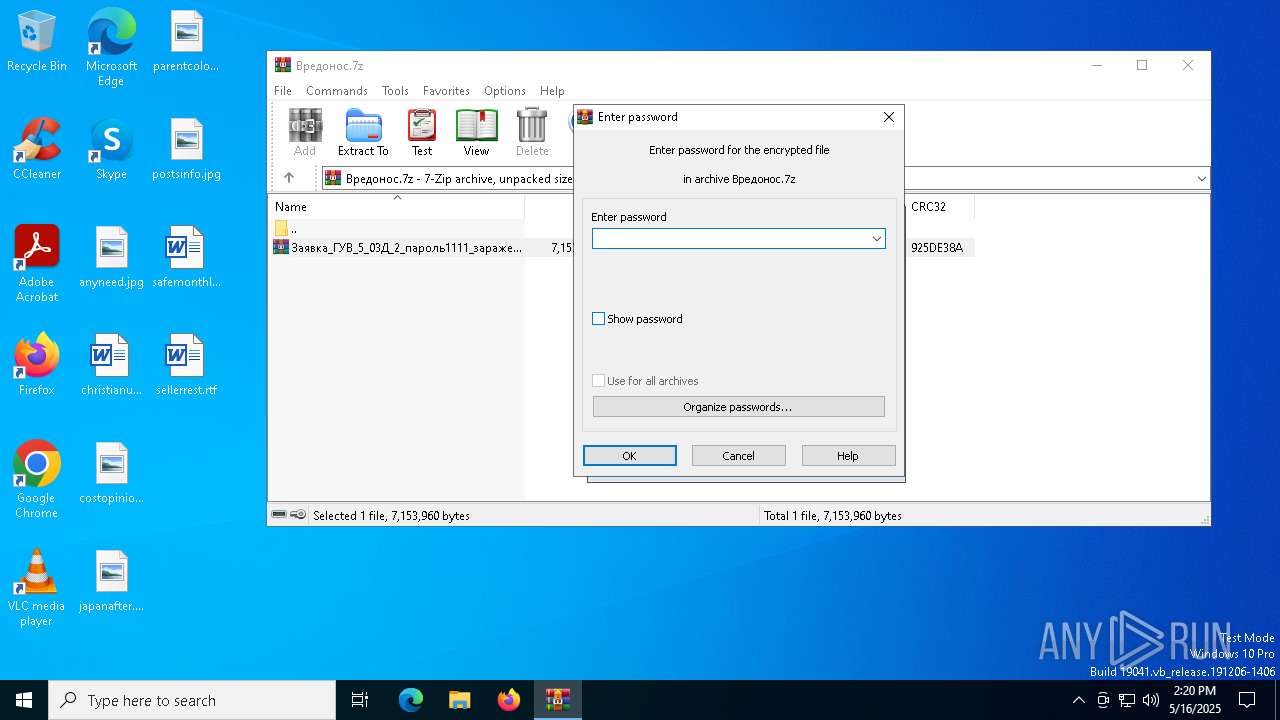Click WinRAR icon on the taskbar

(557, 700)
